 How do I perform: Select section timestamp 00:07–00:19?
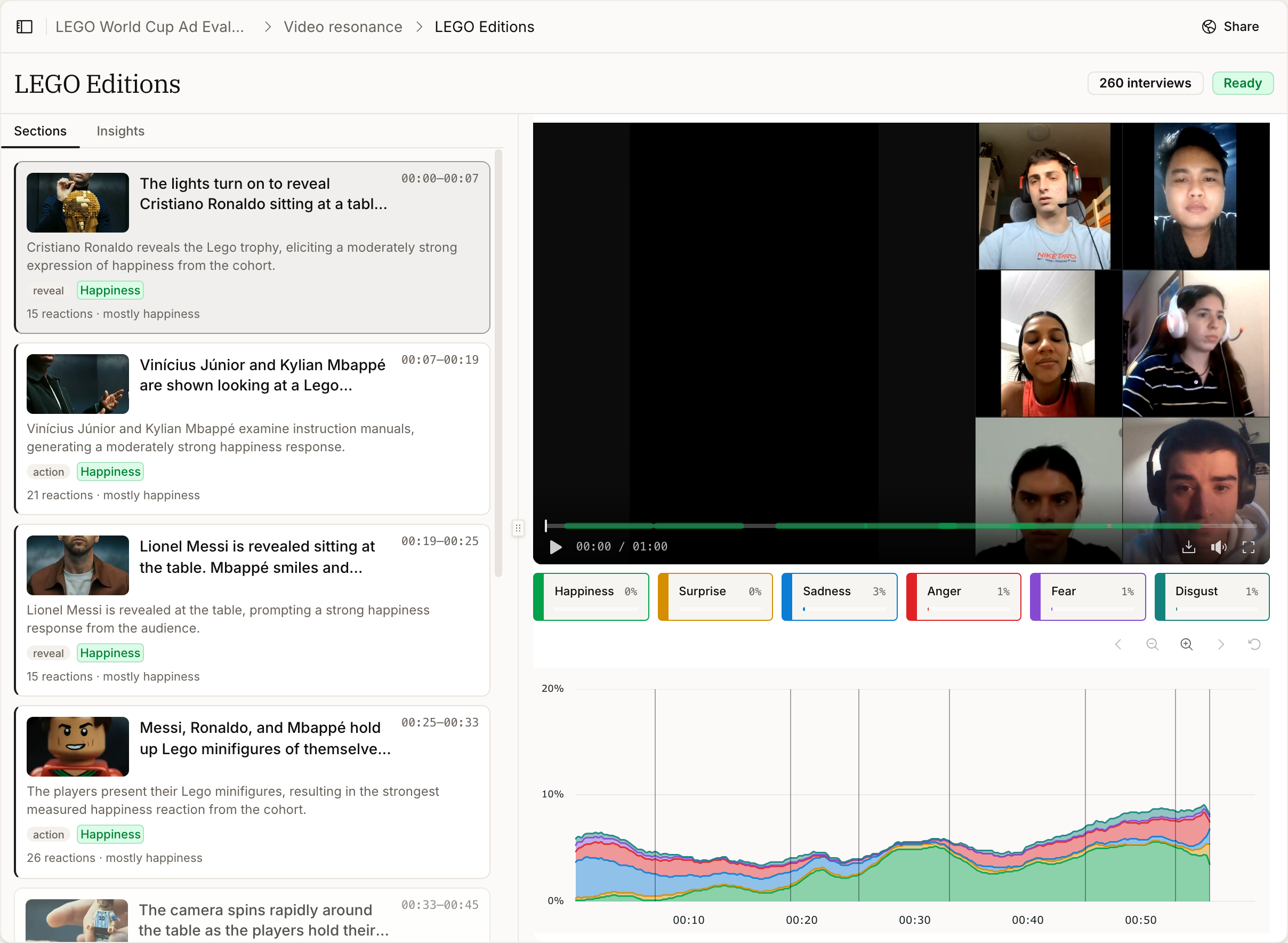point(440,359)
